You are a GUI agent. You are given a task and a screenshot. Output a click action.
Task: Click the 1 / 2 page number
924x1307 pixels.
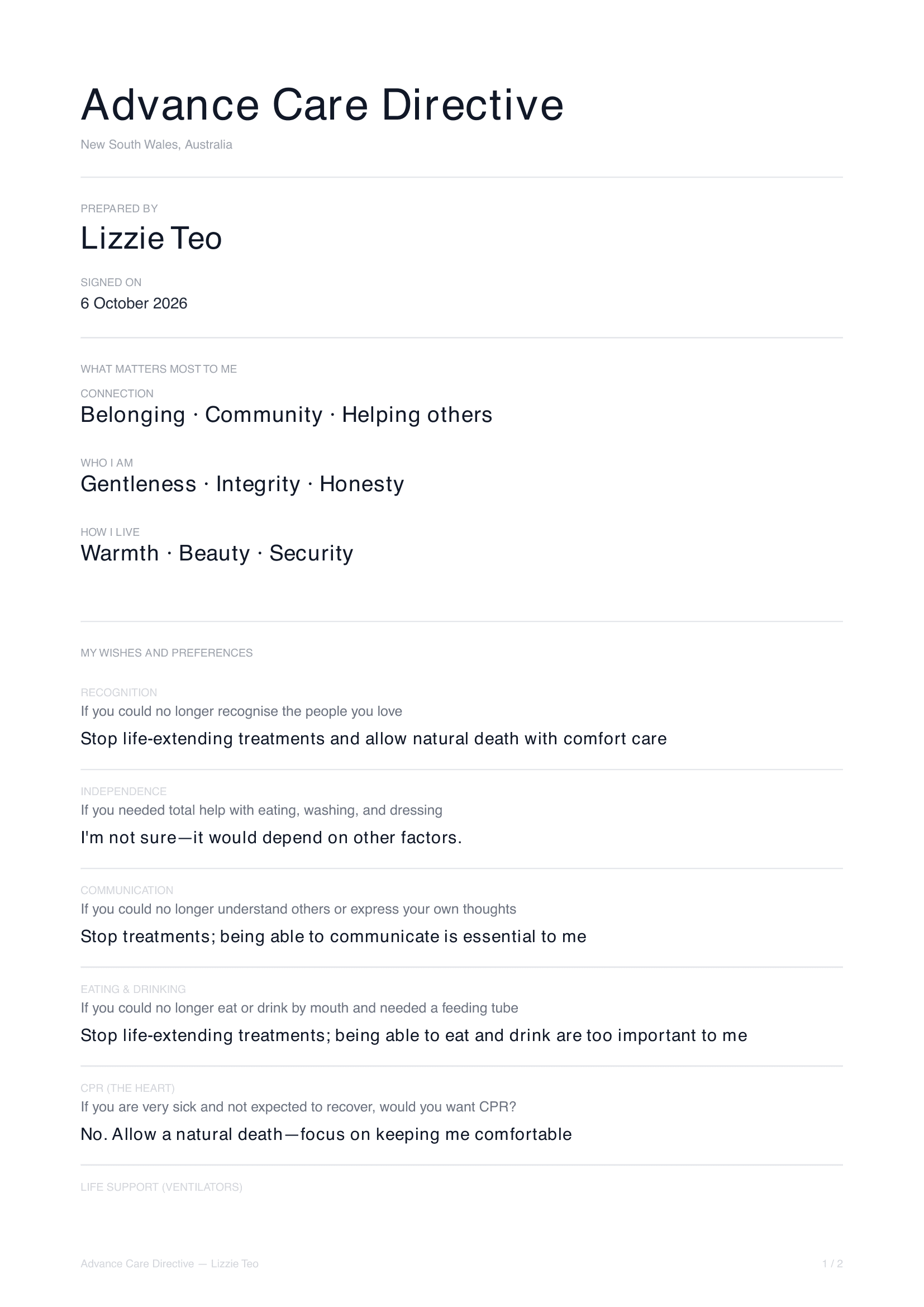(x=832, y=1264)
